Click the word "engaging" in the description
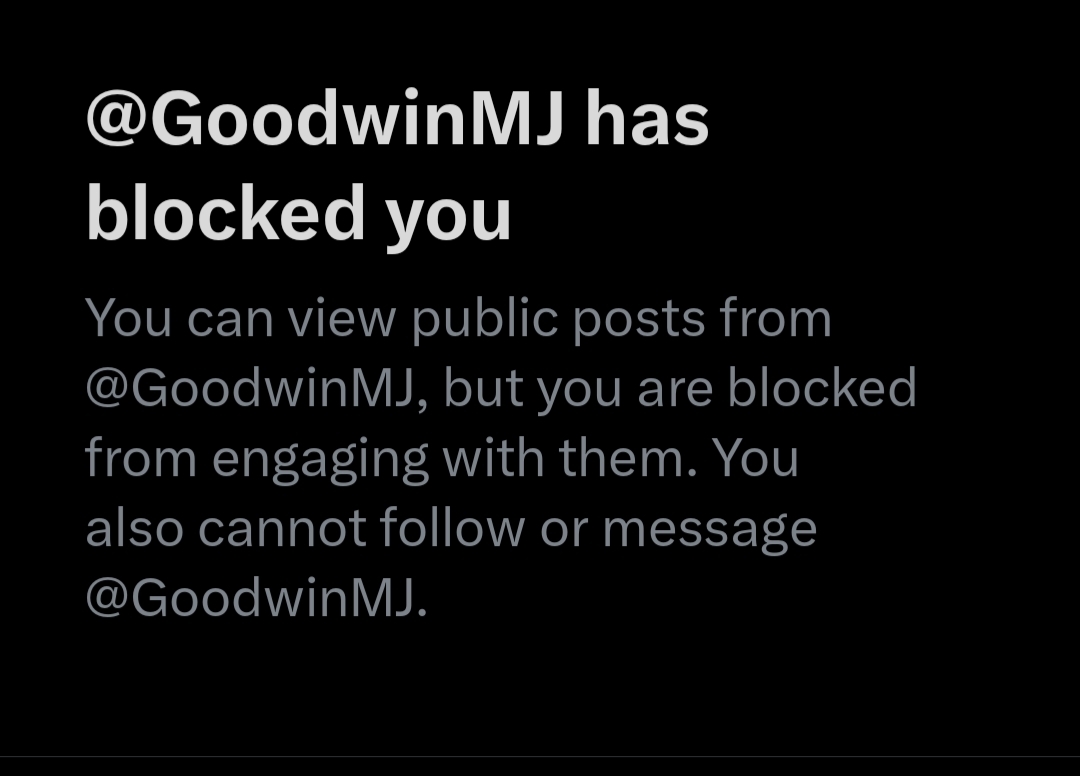 pyautogui.click(x=320, y=461)
